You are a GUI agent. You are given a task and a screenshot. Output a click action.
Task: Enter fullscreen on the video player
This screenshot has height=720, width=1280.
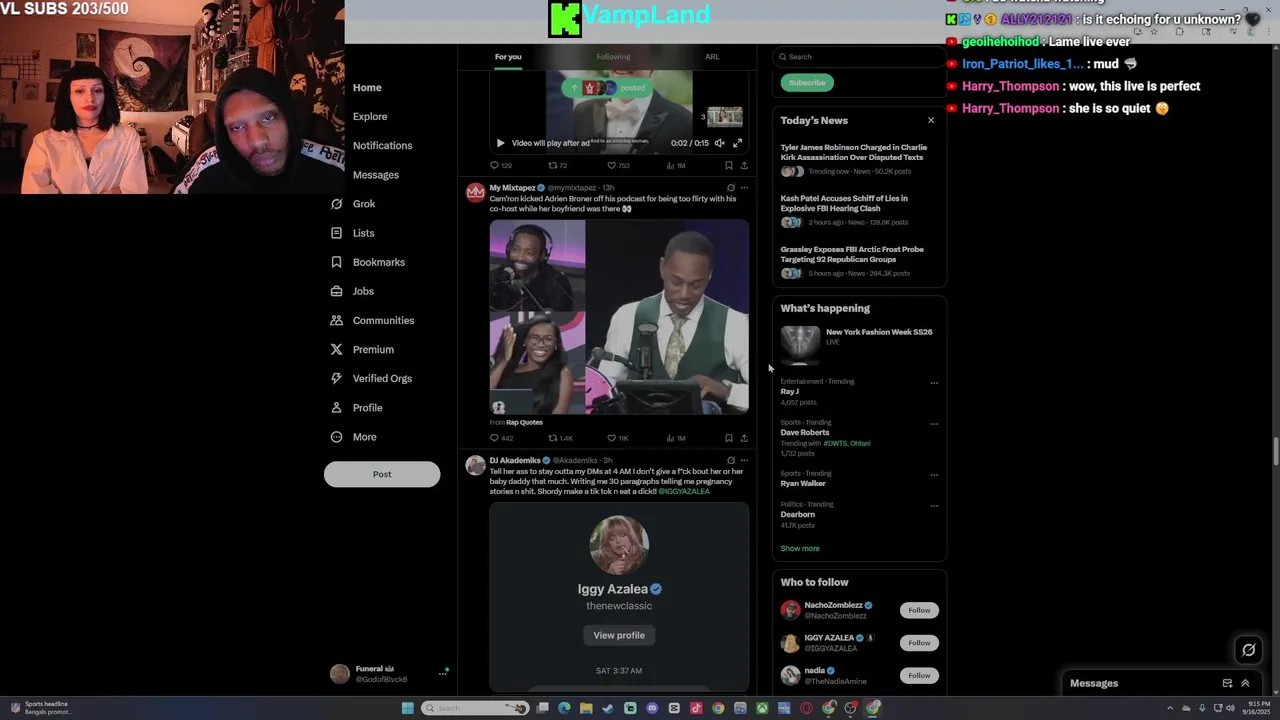tap(738, 143)
